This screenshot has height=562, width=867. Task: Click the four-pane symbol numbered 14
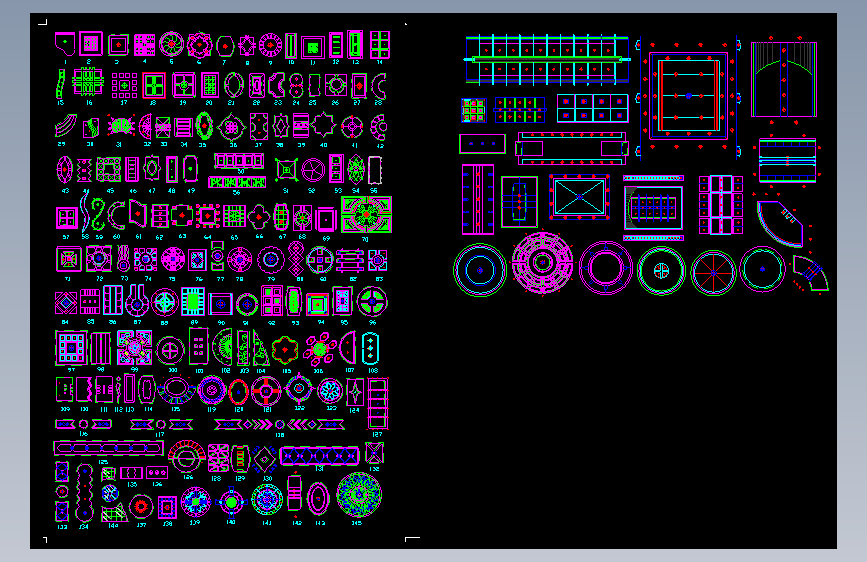(x=380, y=45)
